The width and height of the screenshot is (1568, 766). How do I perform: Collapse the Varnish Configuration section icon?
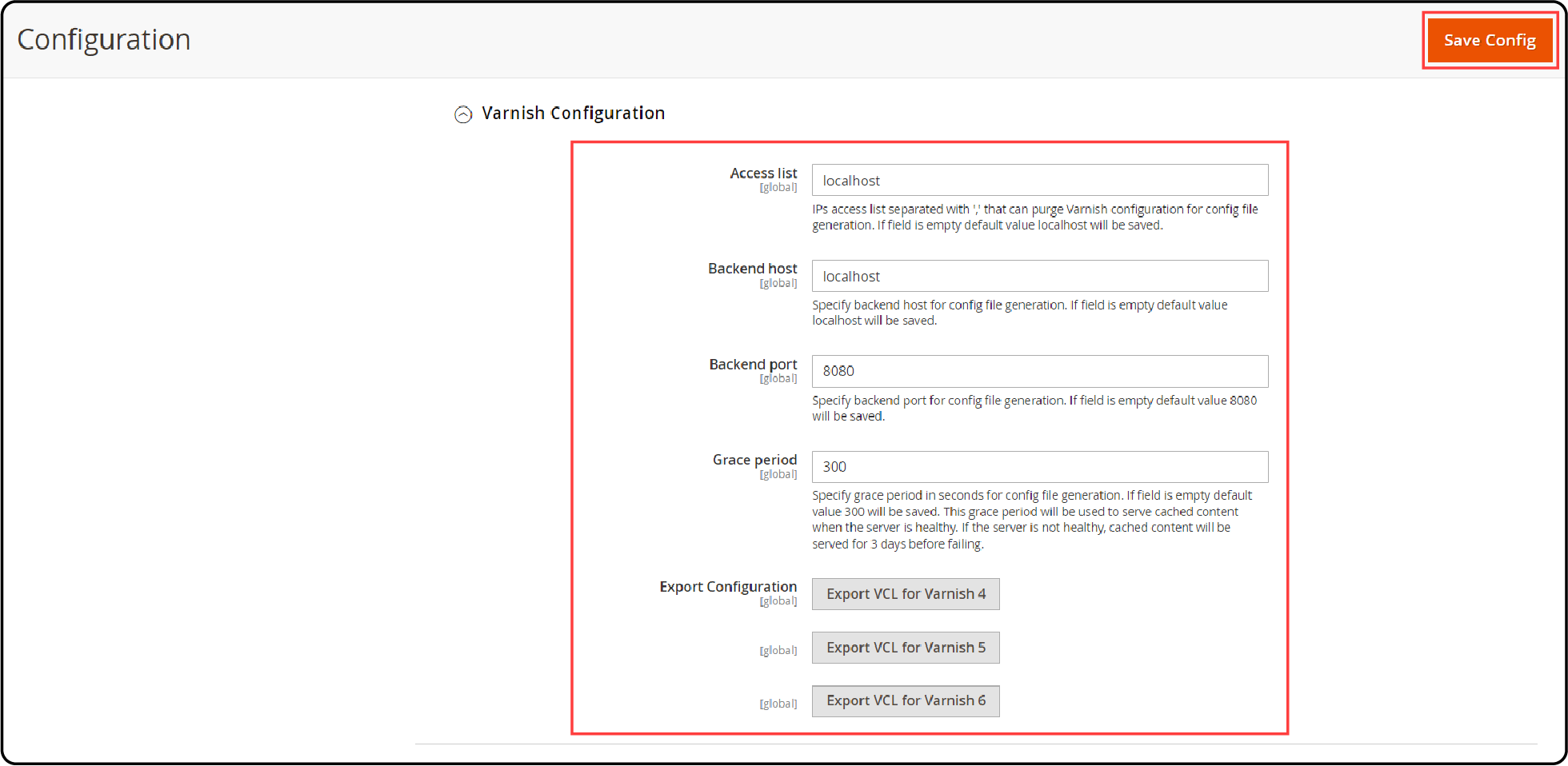point(463,114)
